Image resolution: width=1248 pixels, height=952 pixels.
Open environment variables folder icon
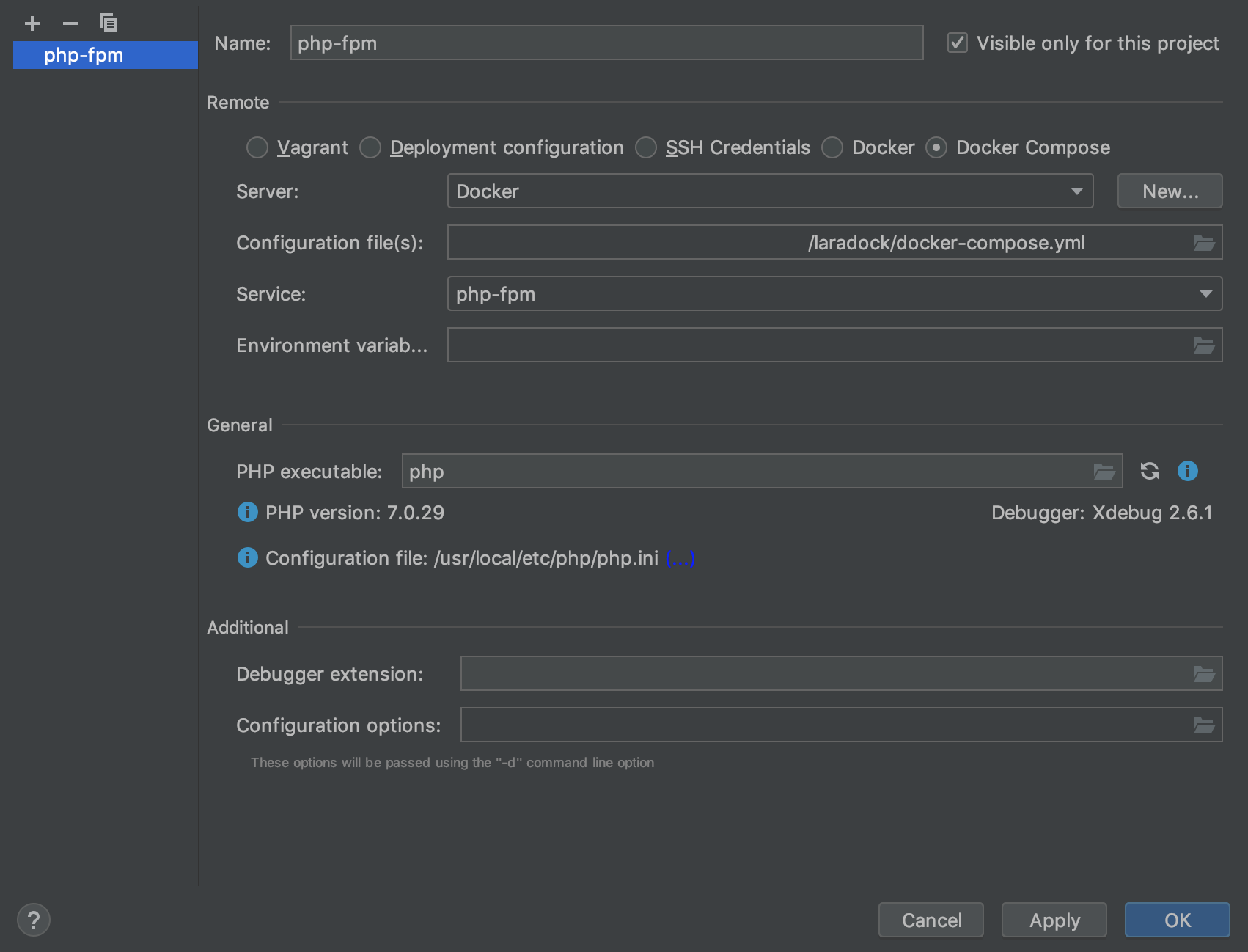click(1203, 345)
